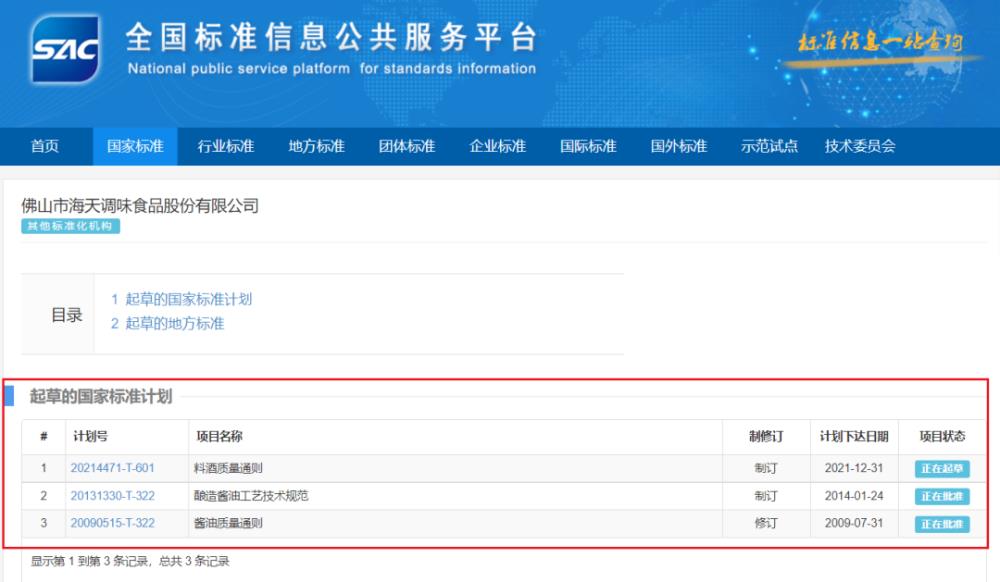The height and width of the screenshot is (582, 1000).
Task: Open the 团体标准 section
Action: point(405,145)
